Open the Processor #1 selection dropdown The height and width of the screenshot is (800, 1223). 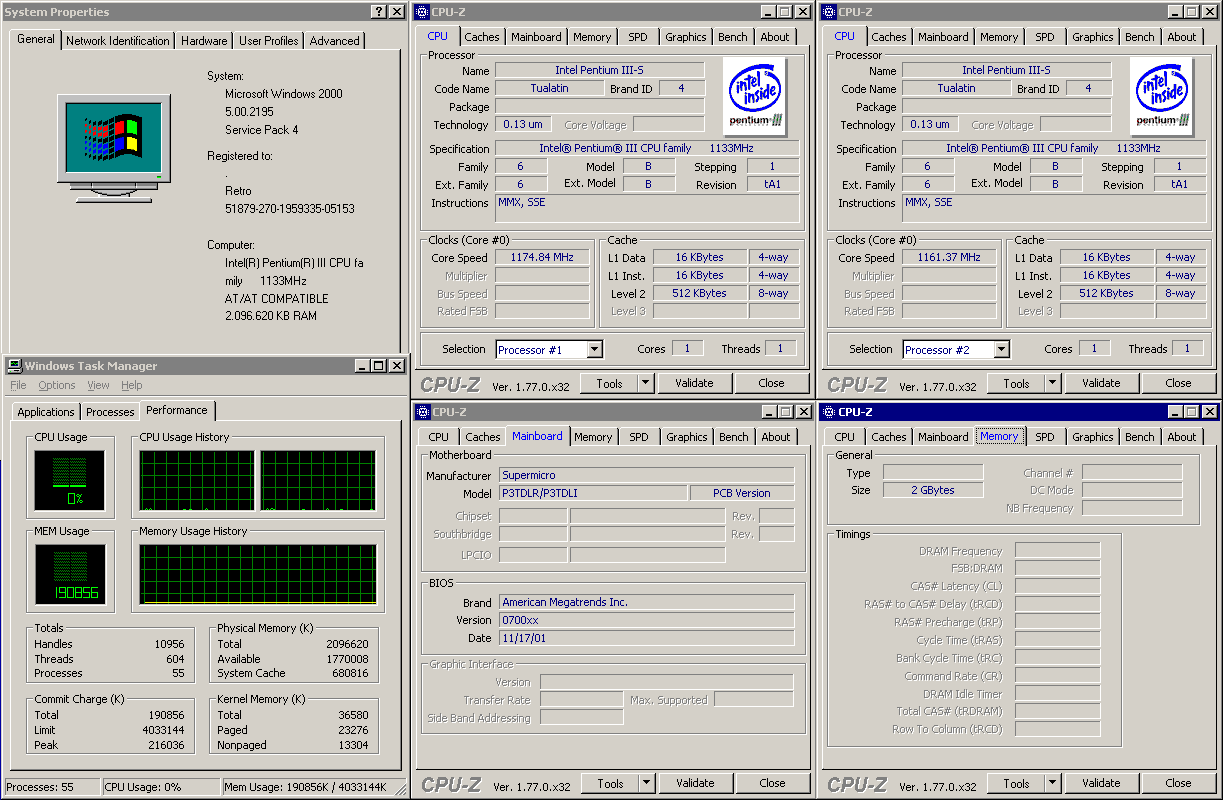(595, 350)
